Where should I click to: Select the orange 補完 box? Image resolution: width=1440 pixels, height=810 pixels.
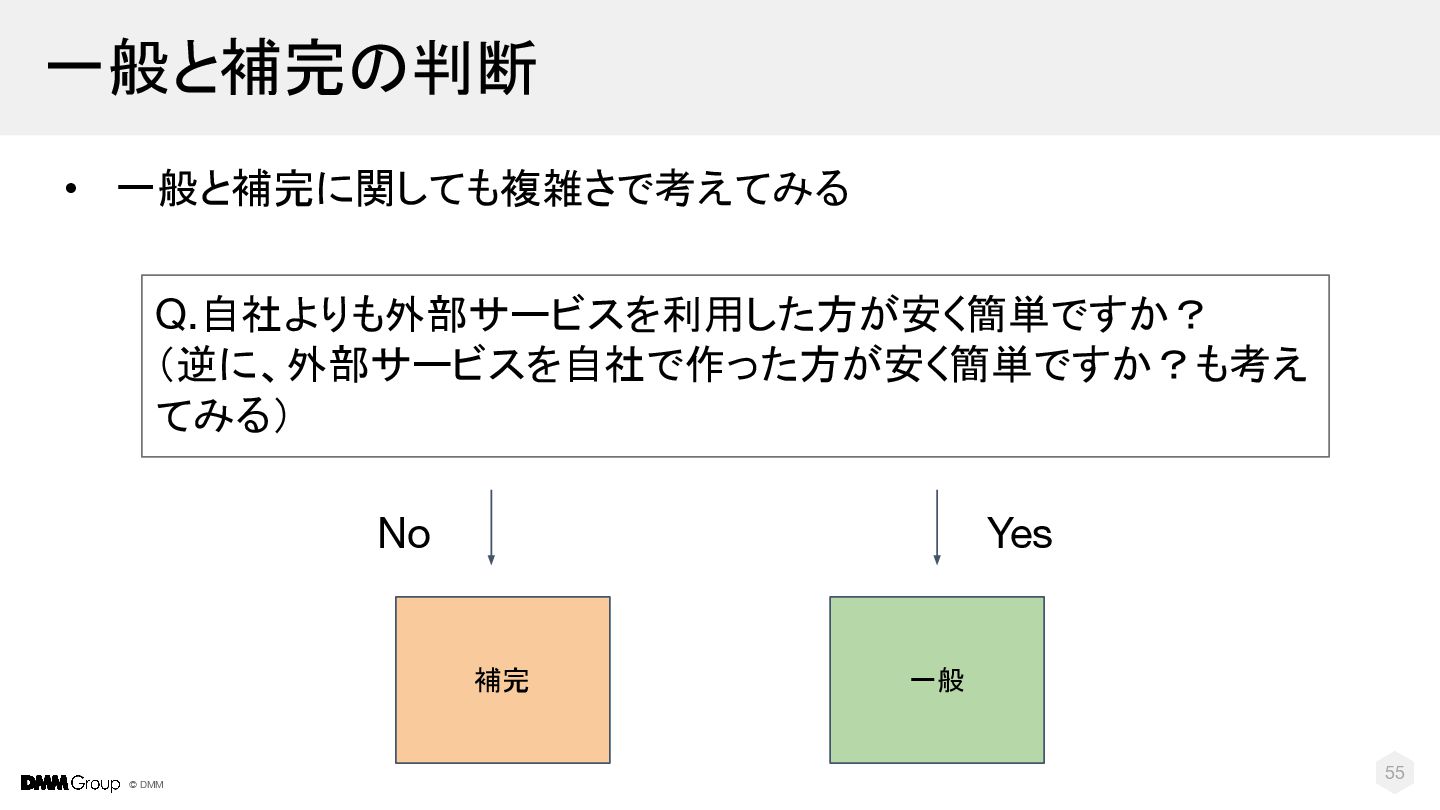click(x=503, y=680)
